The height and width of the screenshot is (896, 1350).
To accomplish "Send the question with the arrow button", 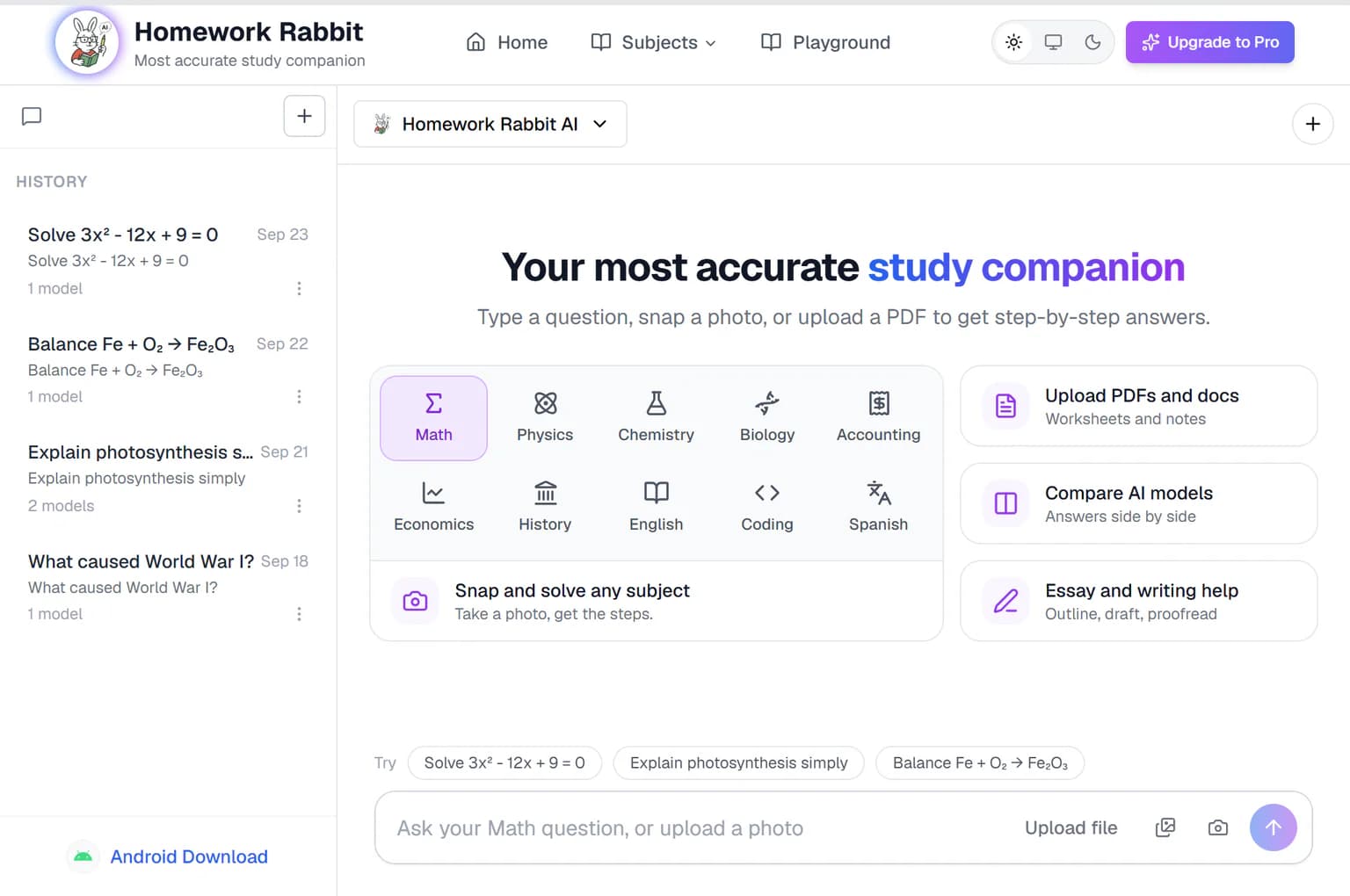I will (1273, 827).
